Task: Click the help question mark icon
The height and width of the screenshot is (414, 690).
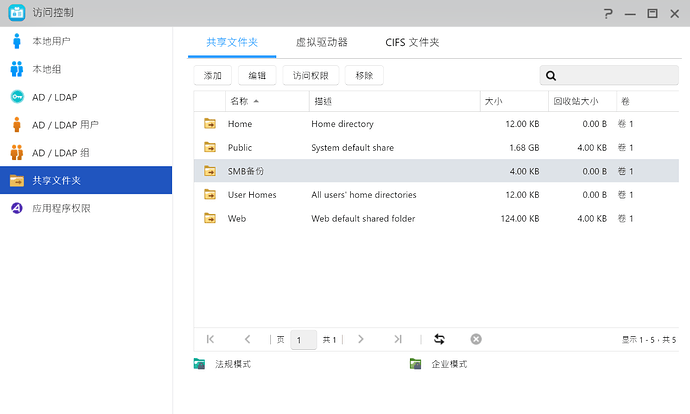Action: [608, 13]
